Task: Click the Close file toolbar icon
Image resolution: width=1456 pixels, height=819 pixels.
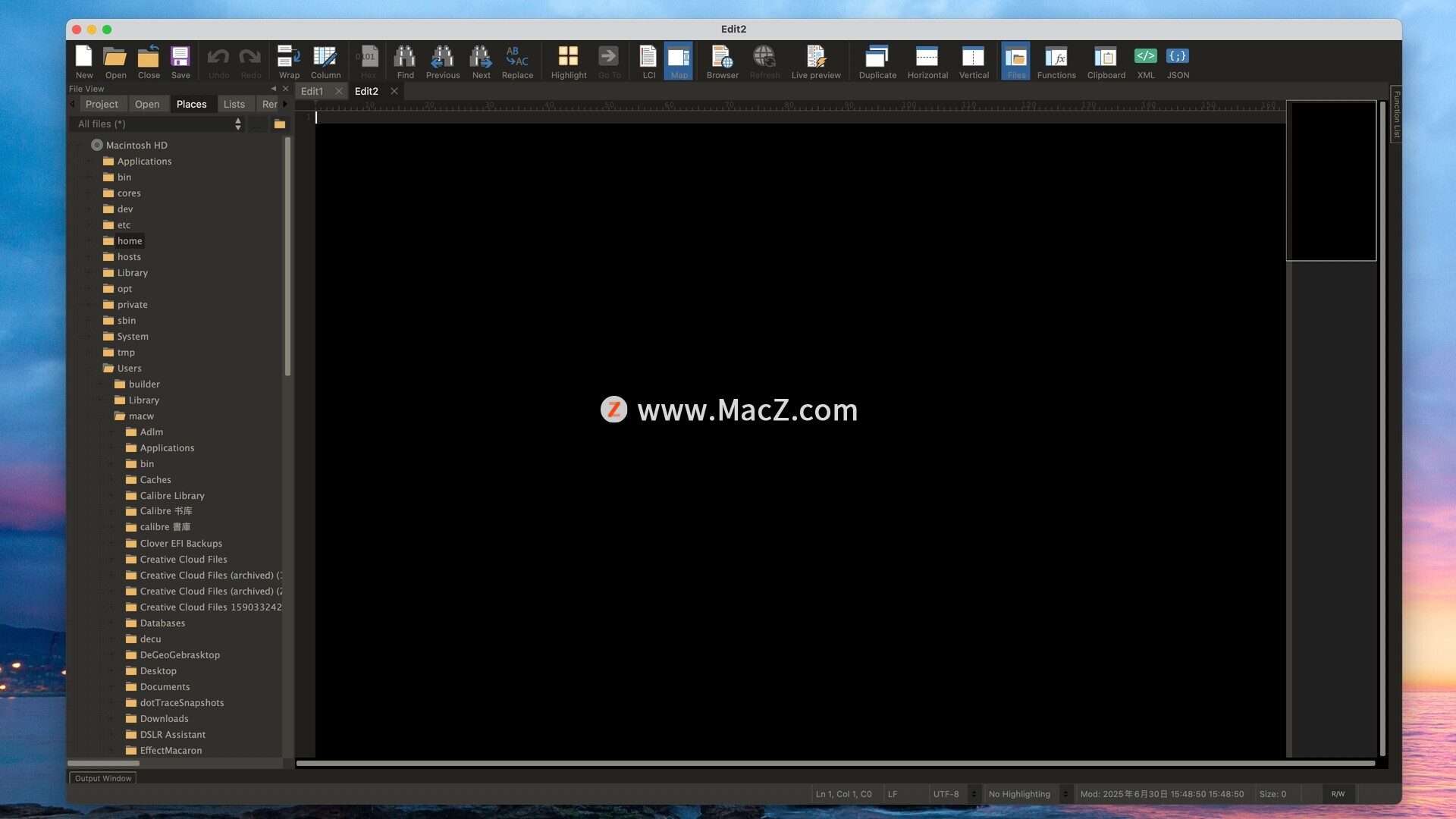Action: tap(149, 61)
